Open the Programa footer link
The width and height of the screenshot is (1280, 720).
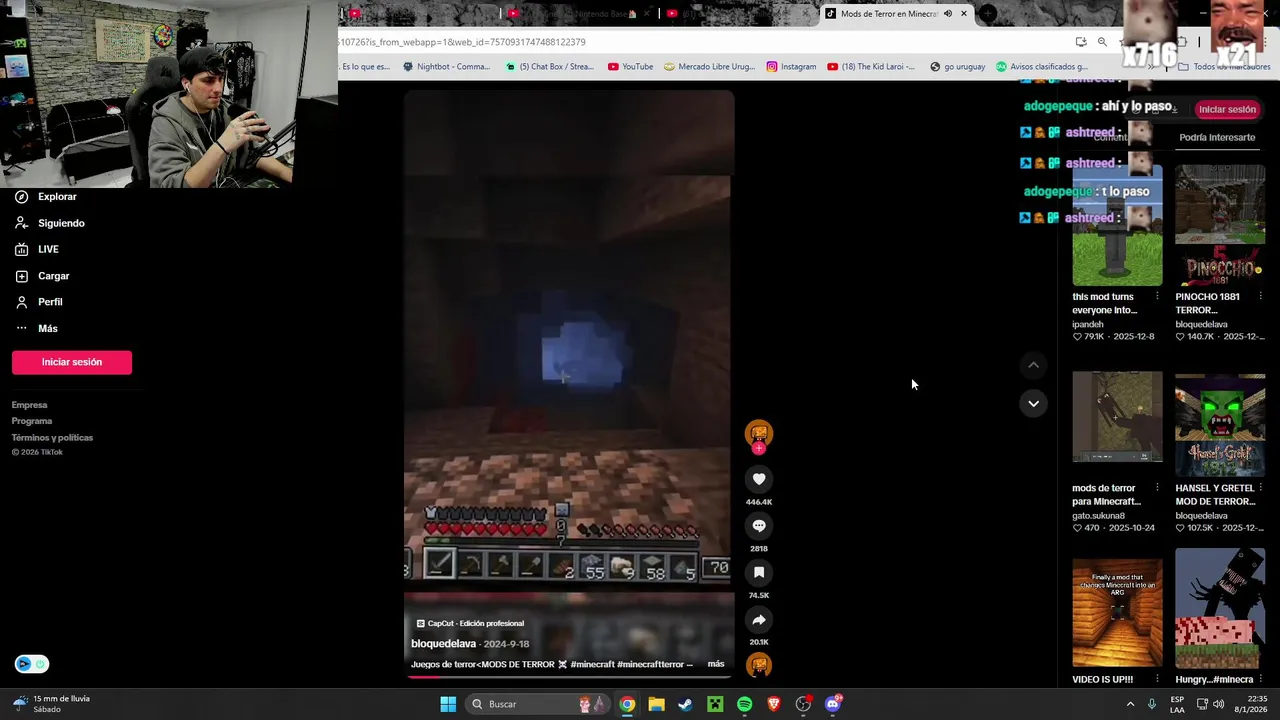[x=32, y=421]
